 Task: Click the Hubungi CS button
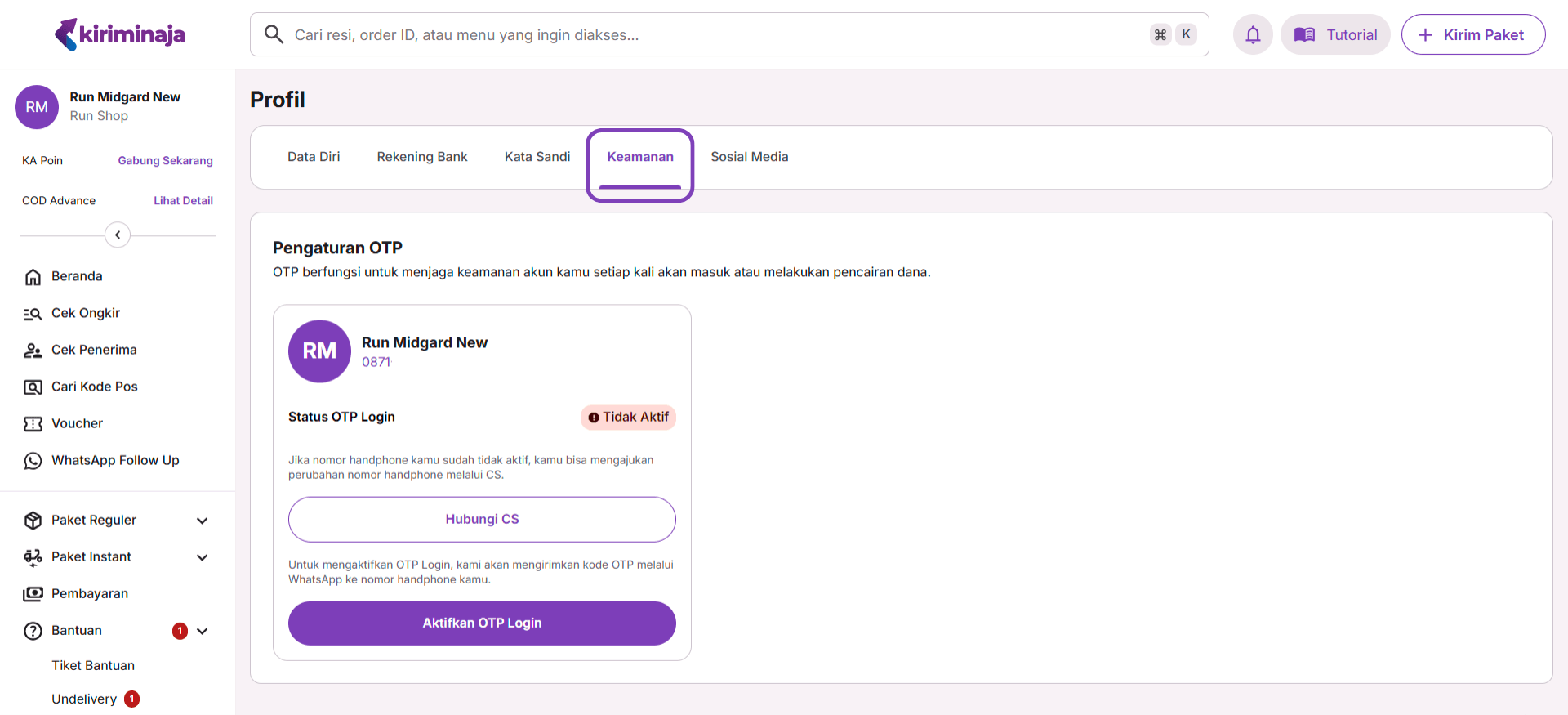(482, 520)
